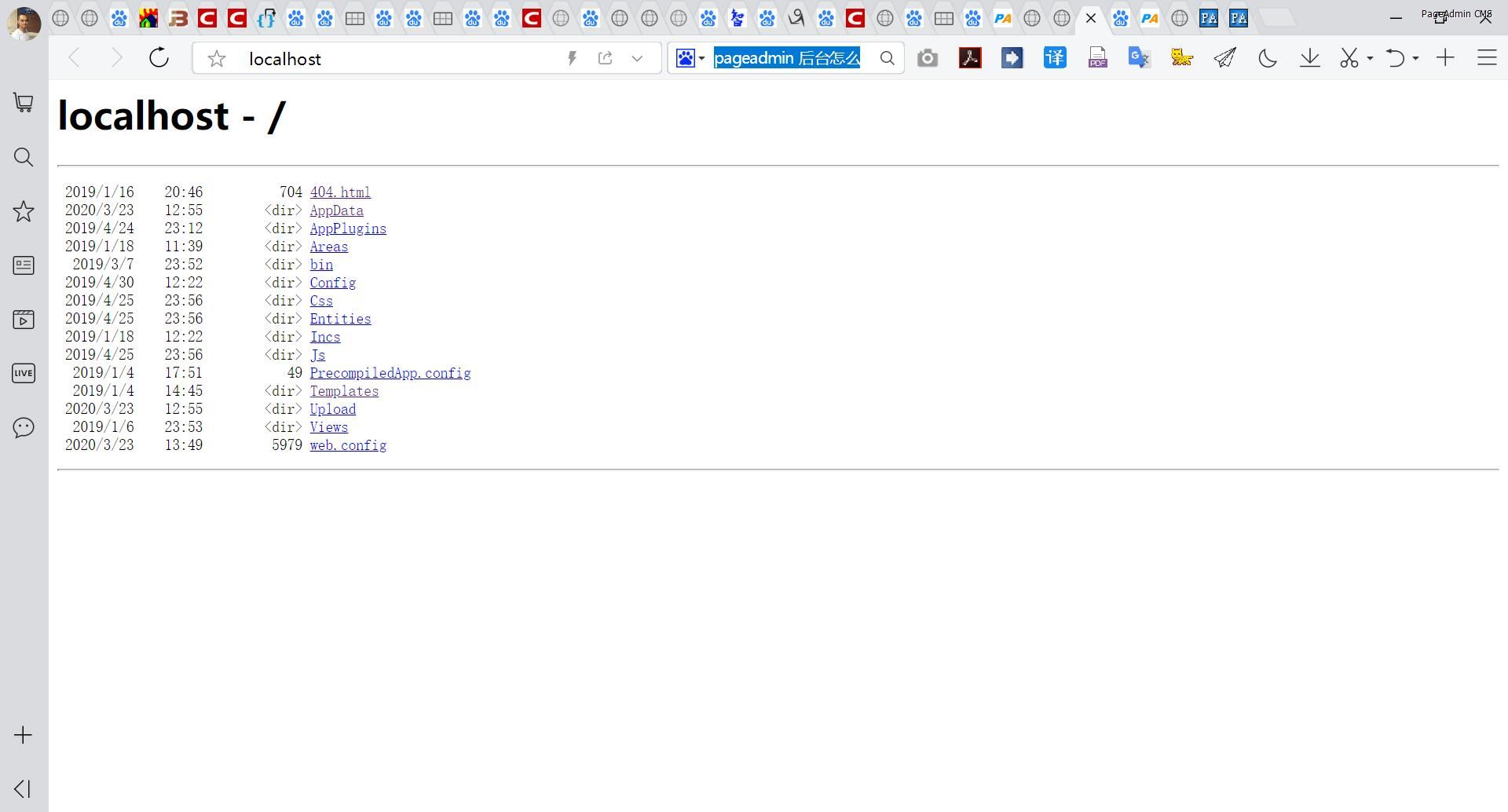Bookmark page with star in address bar
Screen dimensions: 1508x812
pyautogui.click(x=217, y=59)
